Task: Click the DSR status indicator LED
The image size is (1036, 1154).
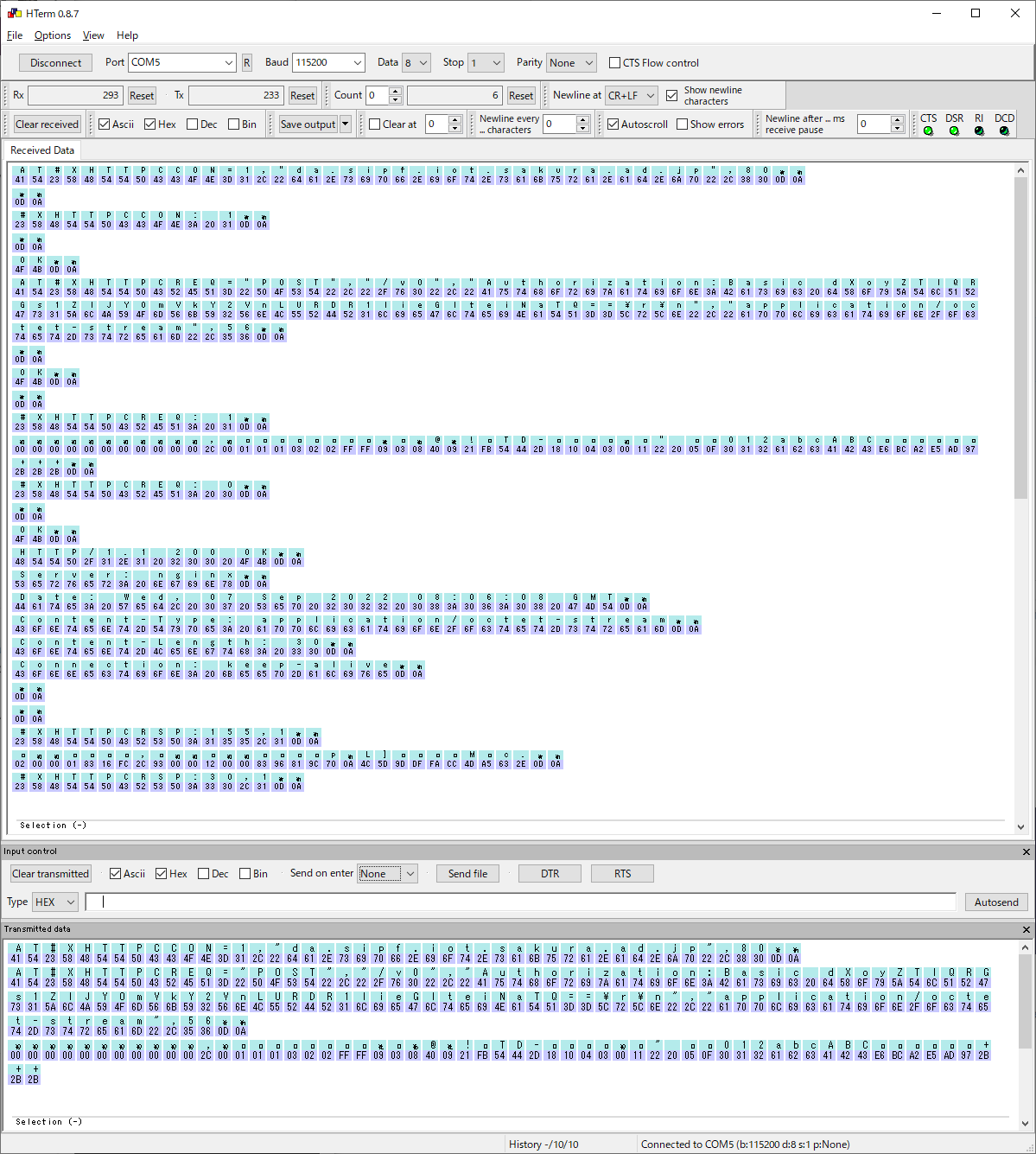Action: 954,131
